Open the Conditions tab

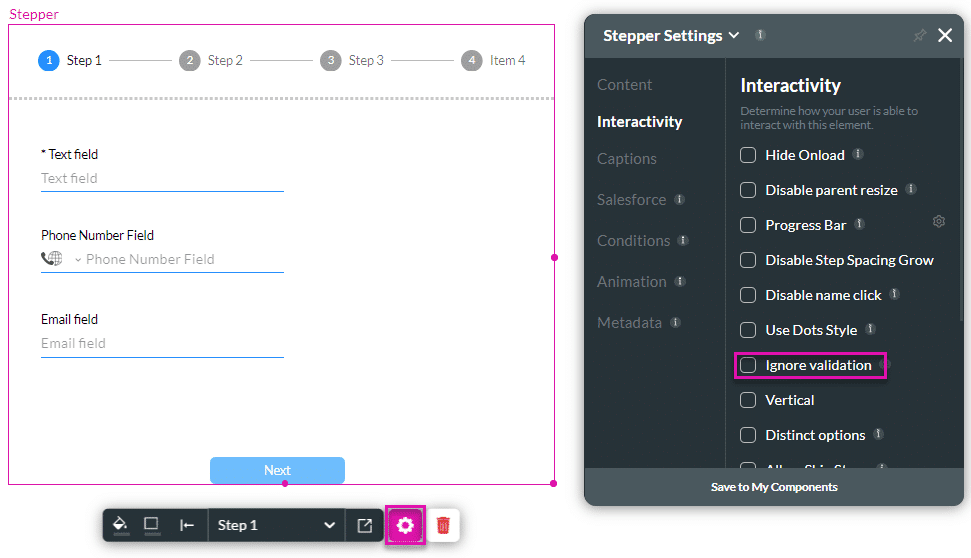coord(634,240)
